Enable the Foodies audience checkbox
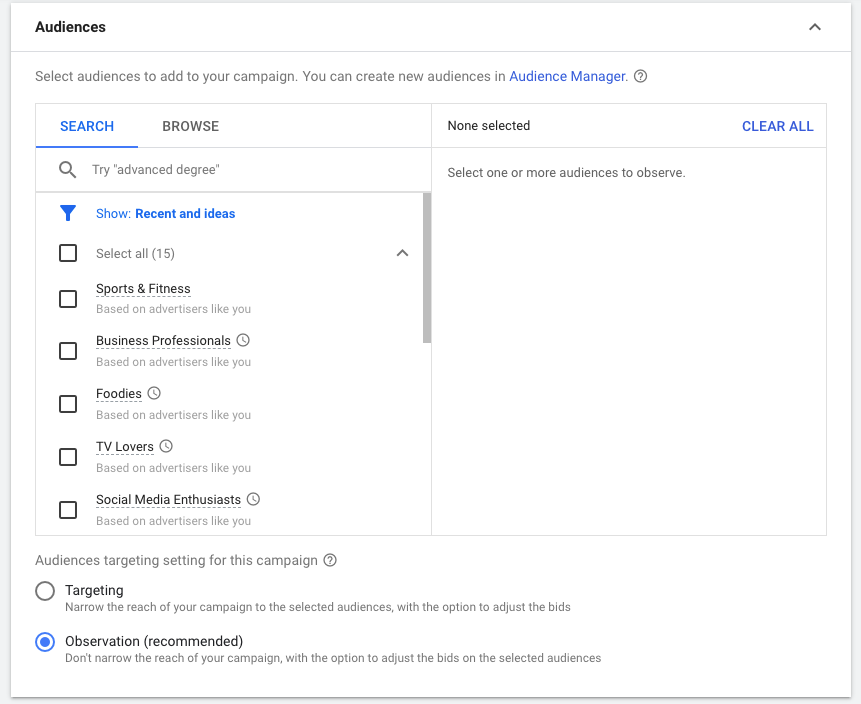Image resolution: width=861 pixels, height=704 pixels. 68,404
